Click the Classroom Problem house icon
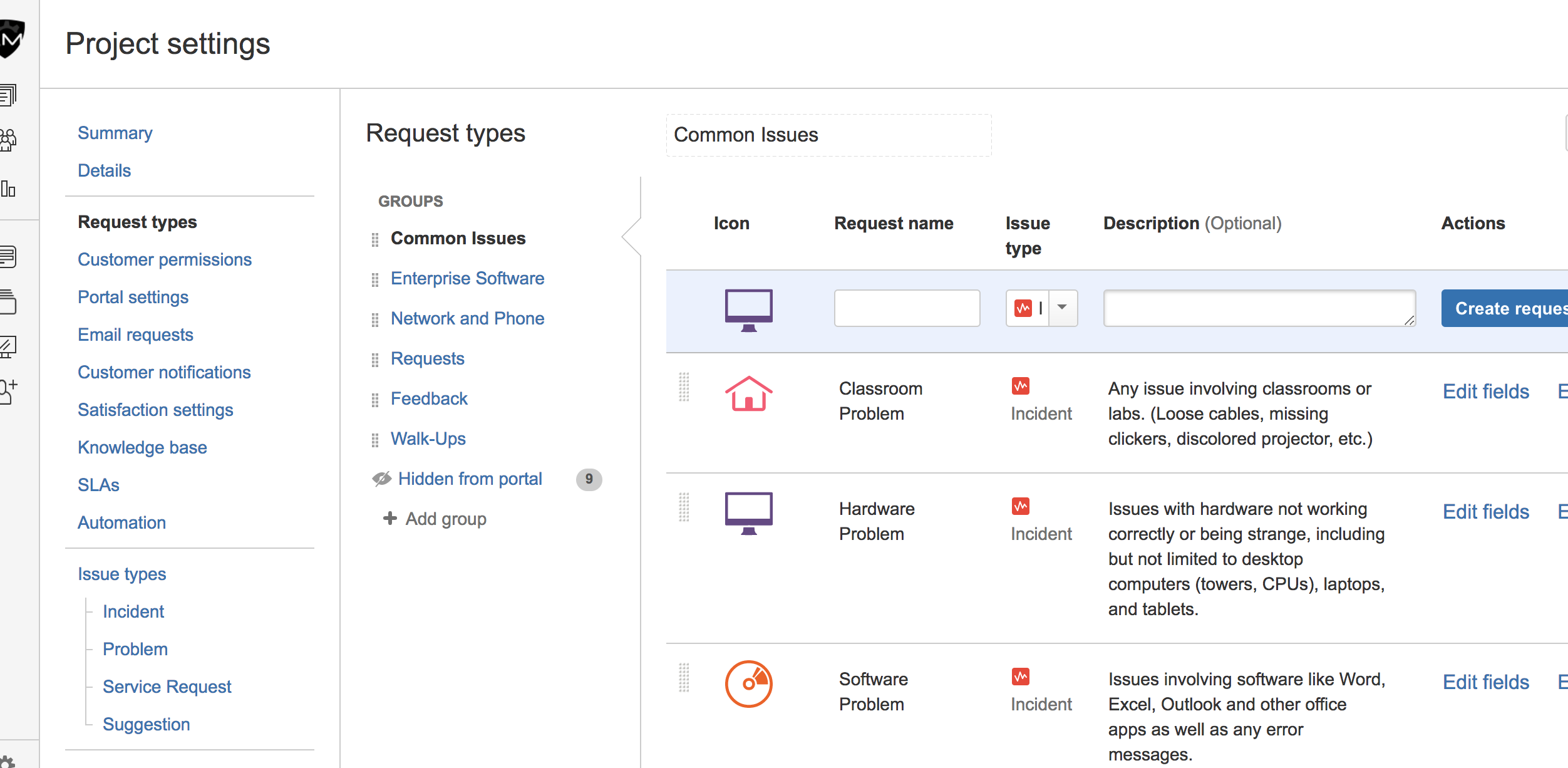The height and width of the screenshot is (768, 1568). pos(748,395)
